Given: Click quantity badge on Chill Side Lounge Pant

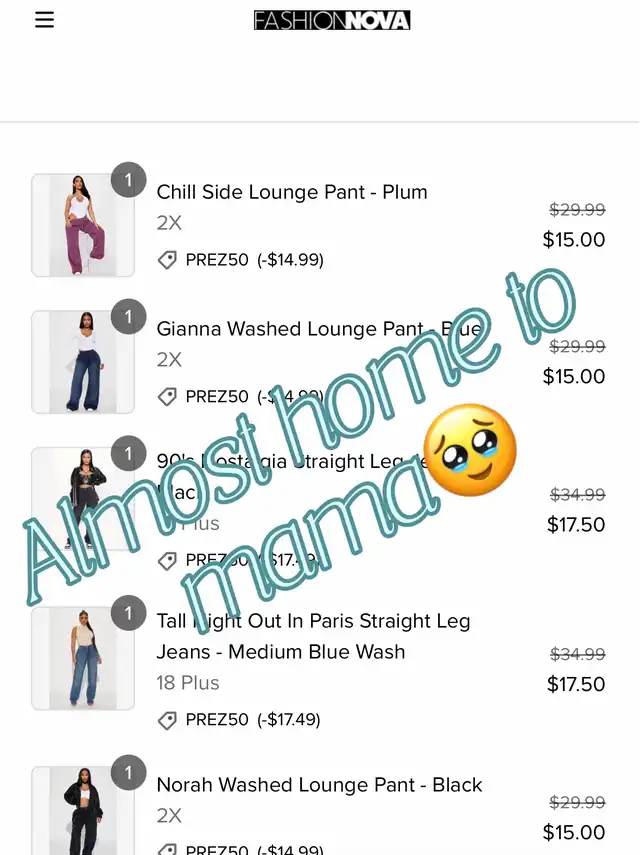Looking at the screenshot, I should (x=129, y=179).
